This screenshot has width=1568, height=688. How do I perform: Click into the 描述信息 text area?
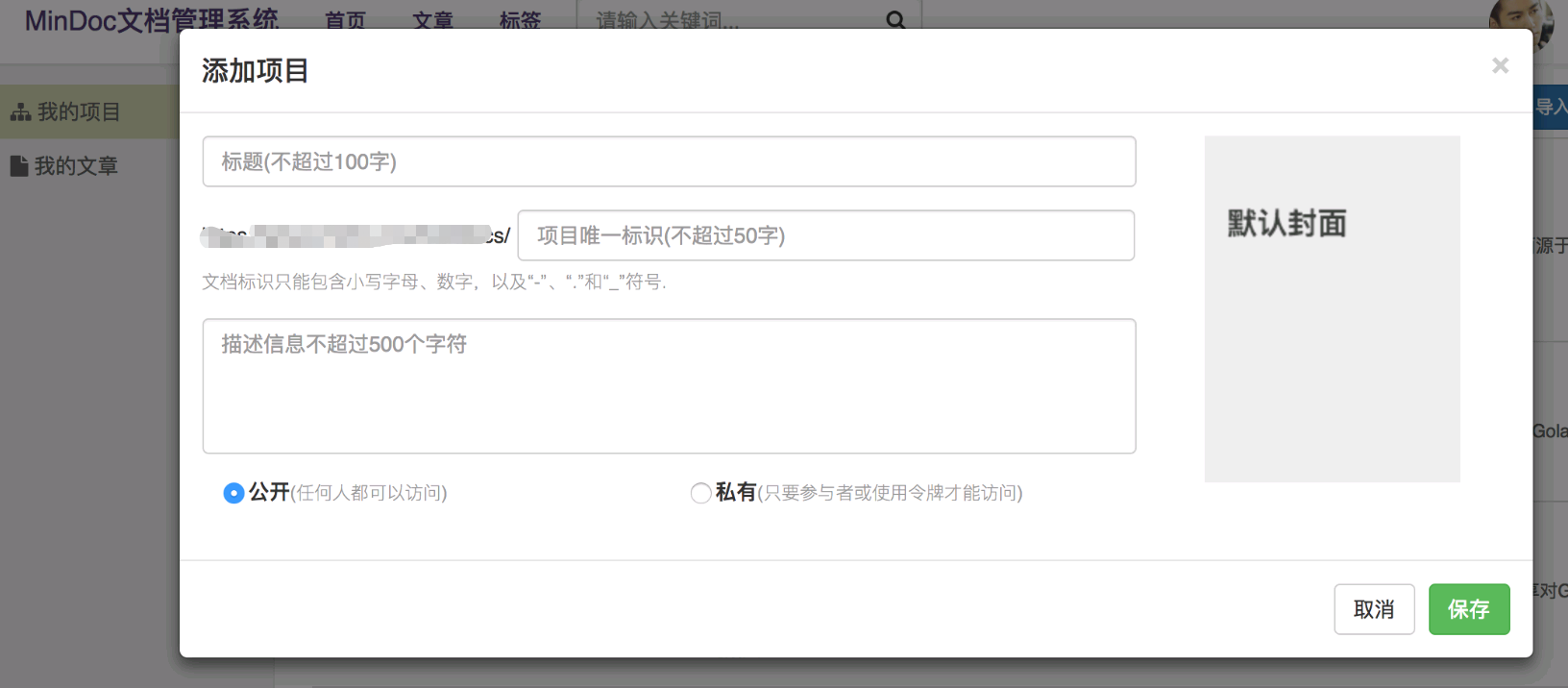[x=669, y=386]
